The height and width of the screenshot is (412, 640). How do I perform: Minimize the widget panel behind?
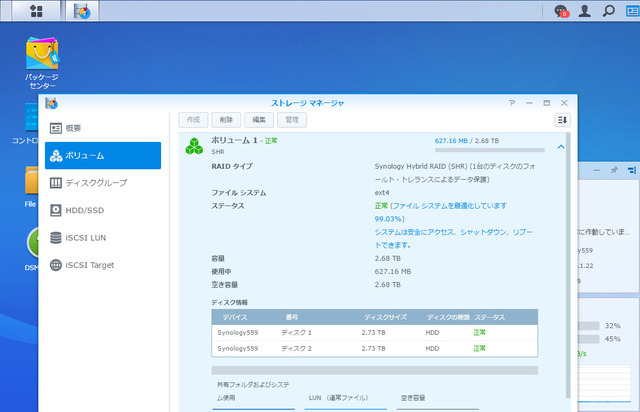[x=596, y=170]
